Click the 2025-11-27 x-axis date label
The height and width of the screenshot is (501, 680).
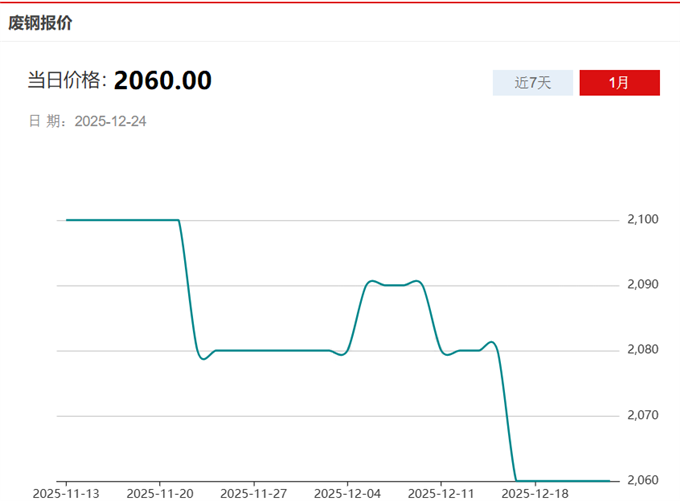click(253, 493)
